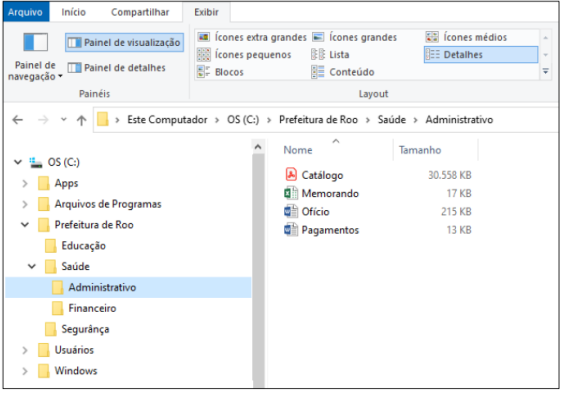
Task: Choose Conteúdo layout
Action: point(343,72)
